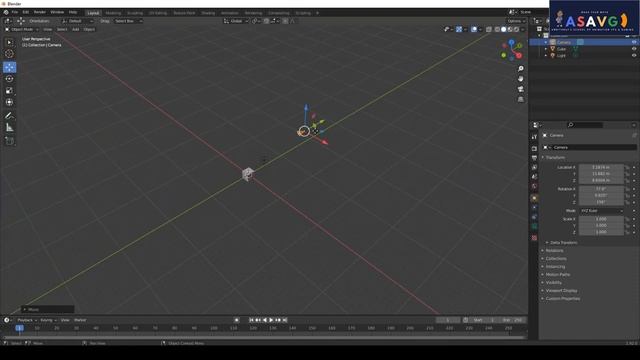This screenshot has height=360, width=640.
Task: Switch perspective/orthographic grid icon
Action: [520, 99]
